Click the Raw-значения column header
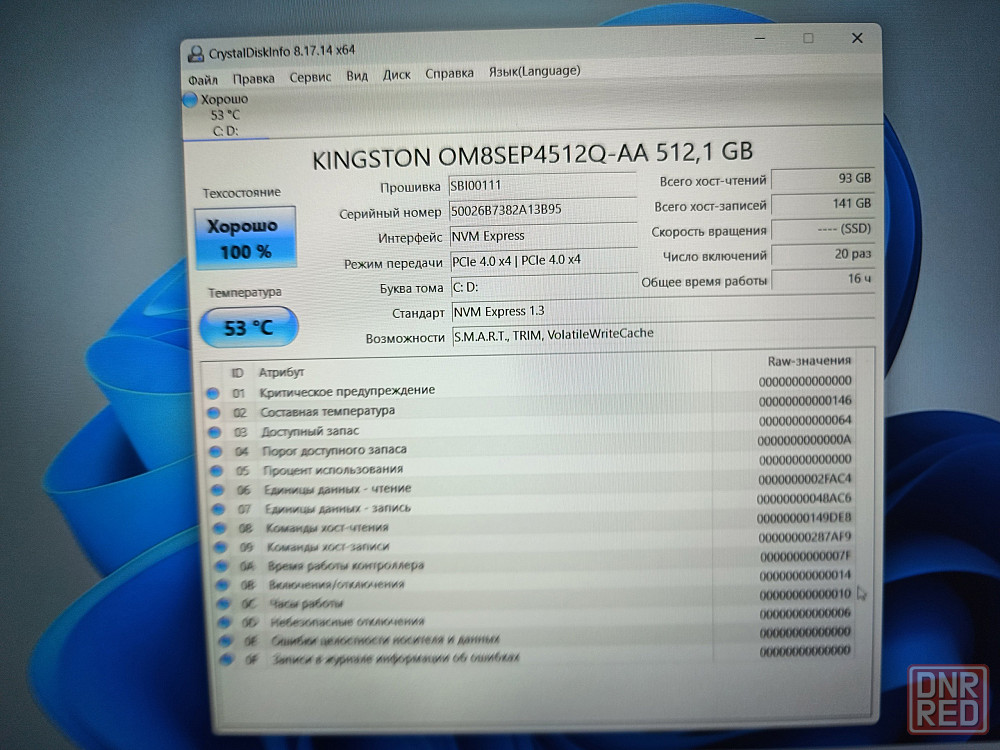1000x750 pixels. pyautogui.click(x=809, y=361)
